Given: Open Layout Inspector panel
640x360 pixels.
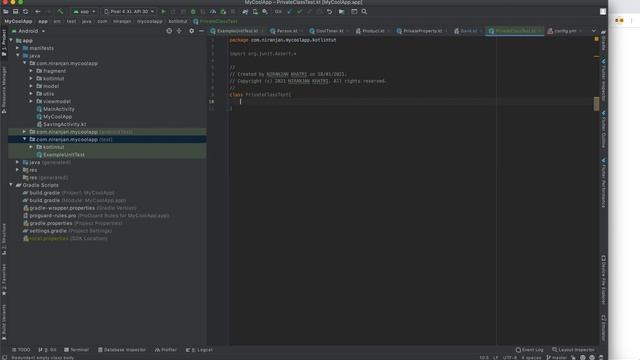Looking at the screenshot, I should [573, 350].
